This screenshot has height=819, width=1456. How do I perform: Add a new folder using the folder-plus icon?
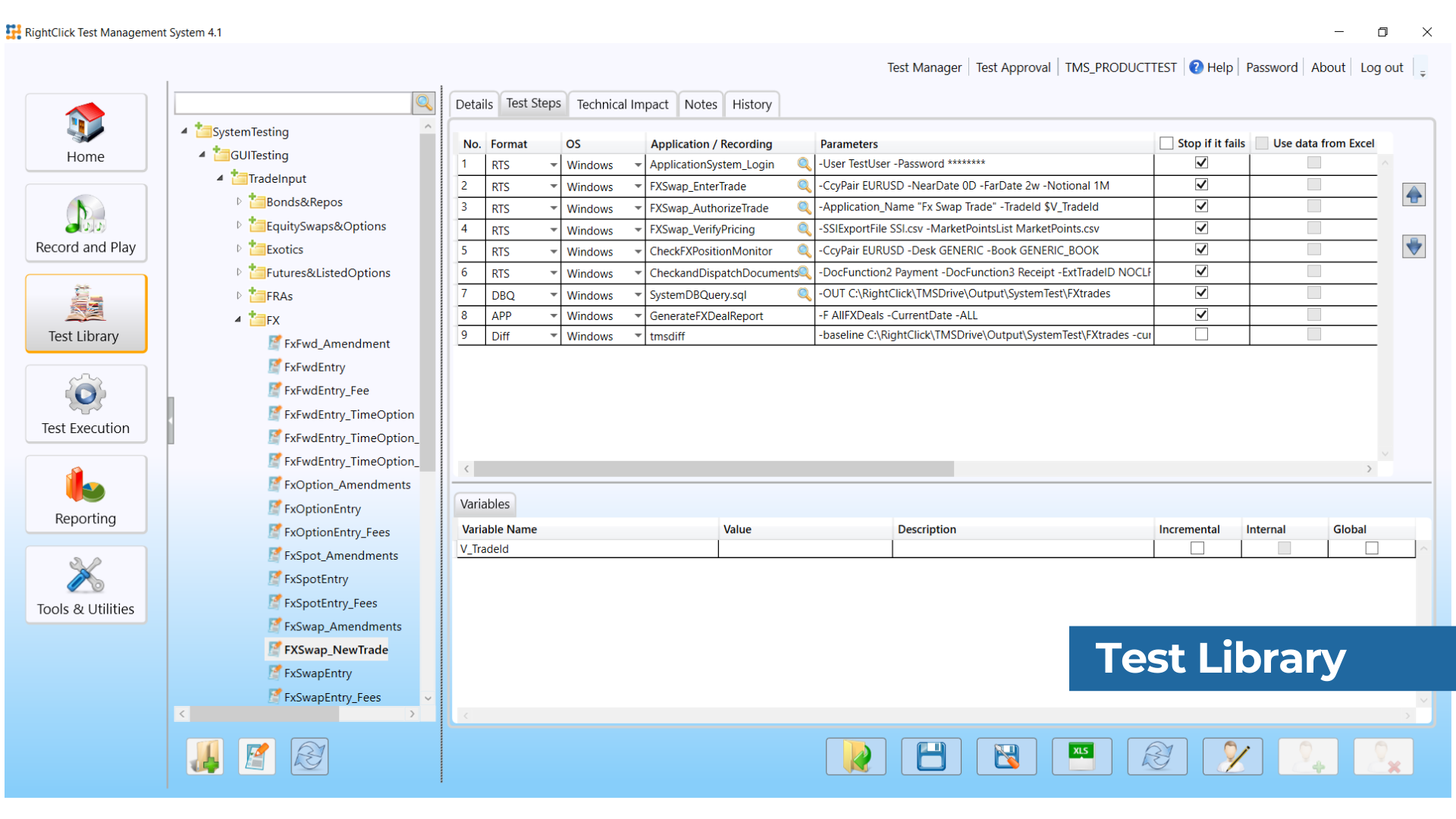(204, 756)
